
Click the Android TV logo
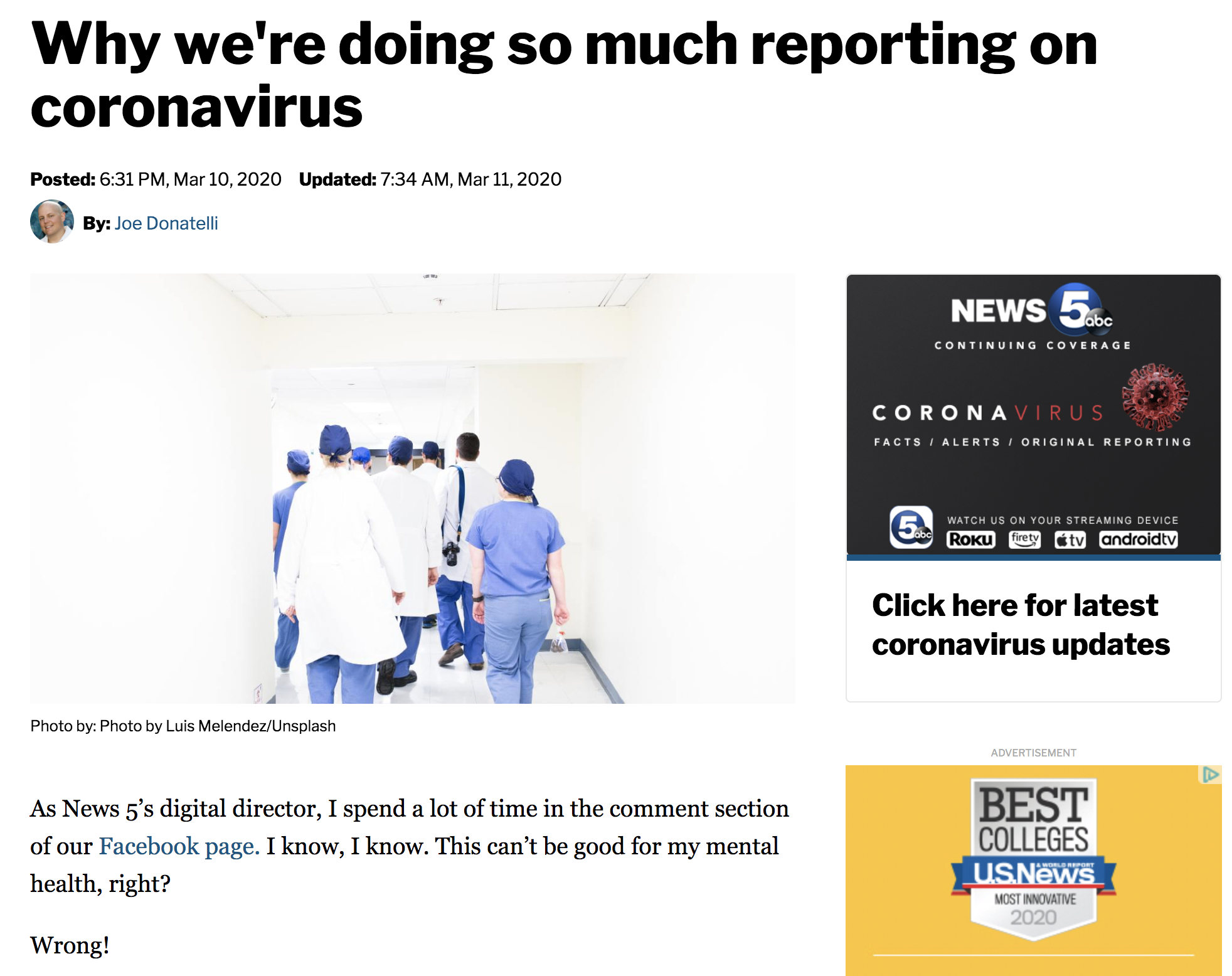coord(1138,539)
